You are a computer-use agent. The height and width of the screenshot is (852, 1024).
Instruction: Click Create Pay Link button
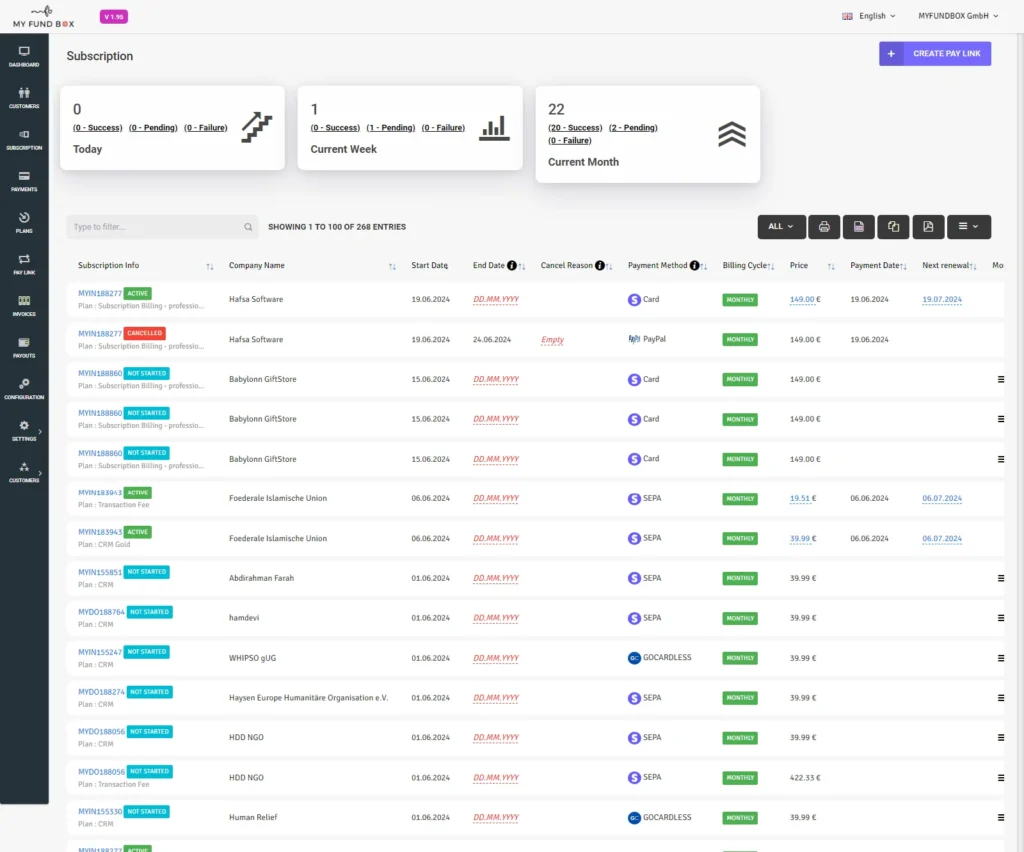click(x=935, y=54)
